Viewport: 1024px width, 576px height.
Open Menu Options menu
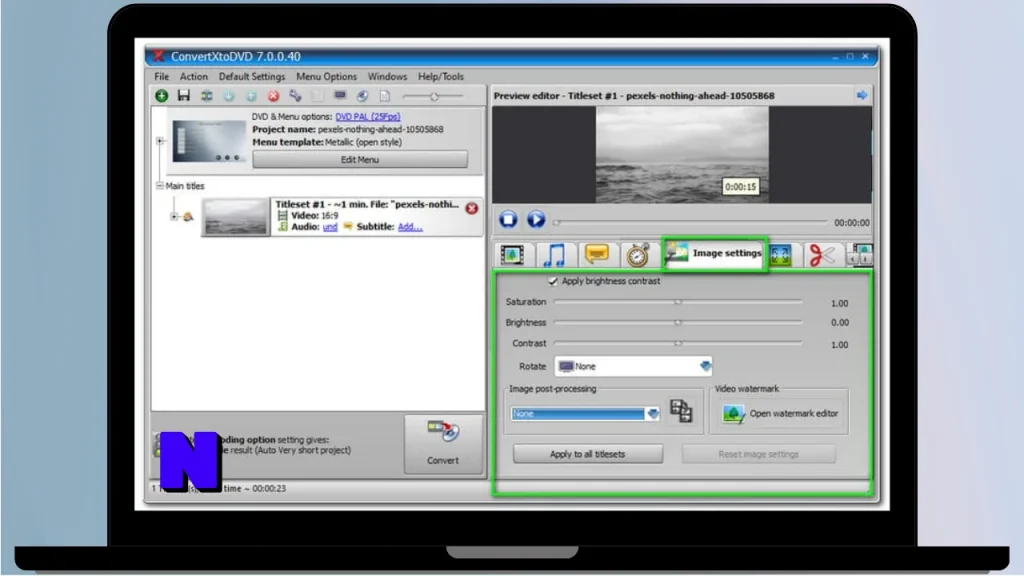(326, 76)
